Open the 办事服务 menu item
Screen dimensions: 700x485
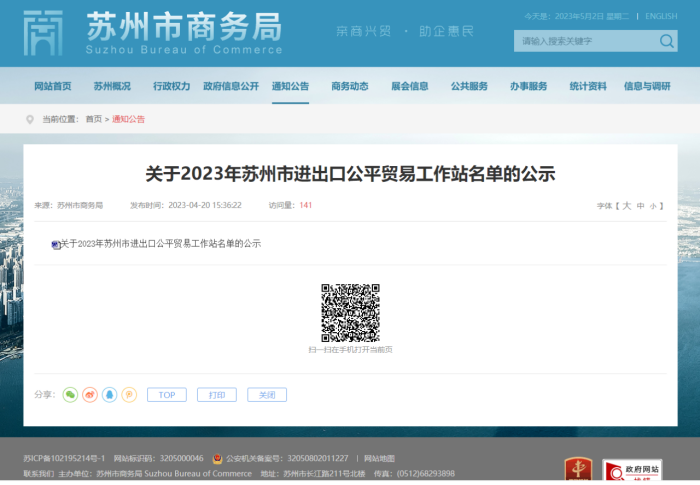(x=528, y=86)
